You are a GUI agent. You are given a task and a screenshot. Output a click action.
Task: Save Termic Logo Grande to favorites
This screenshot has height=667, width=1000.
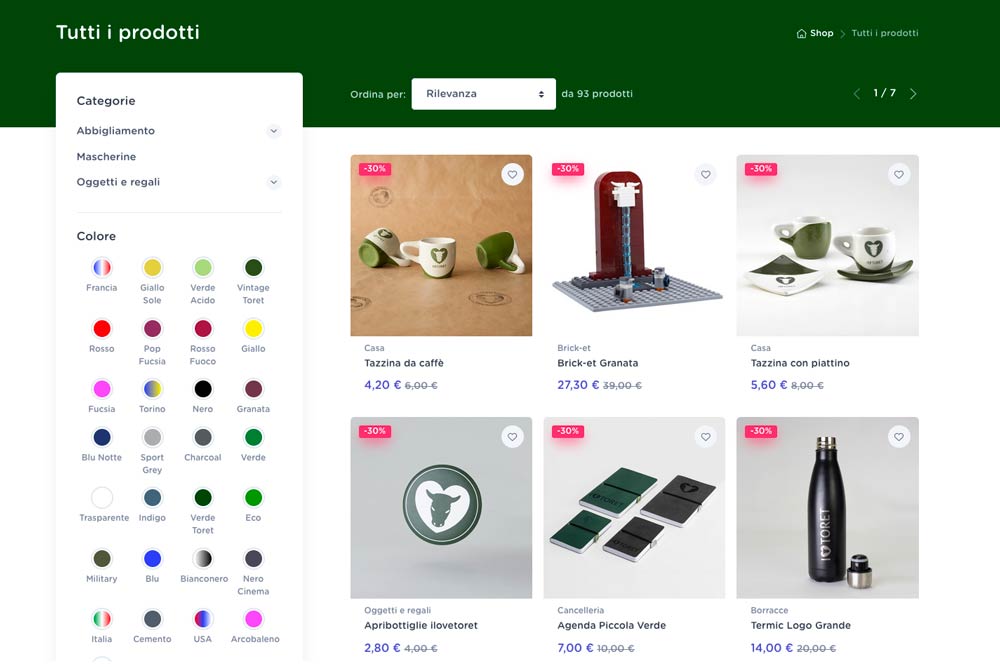click(898, 437)
